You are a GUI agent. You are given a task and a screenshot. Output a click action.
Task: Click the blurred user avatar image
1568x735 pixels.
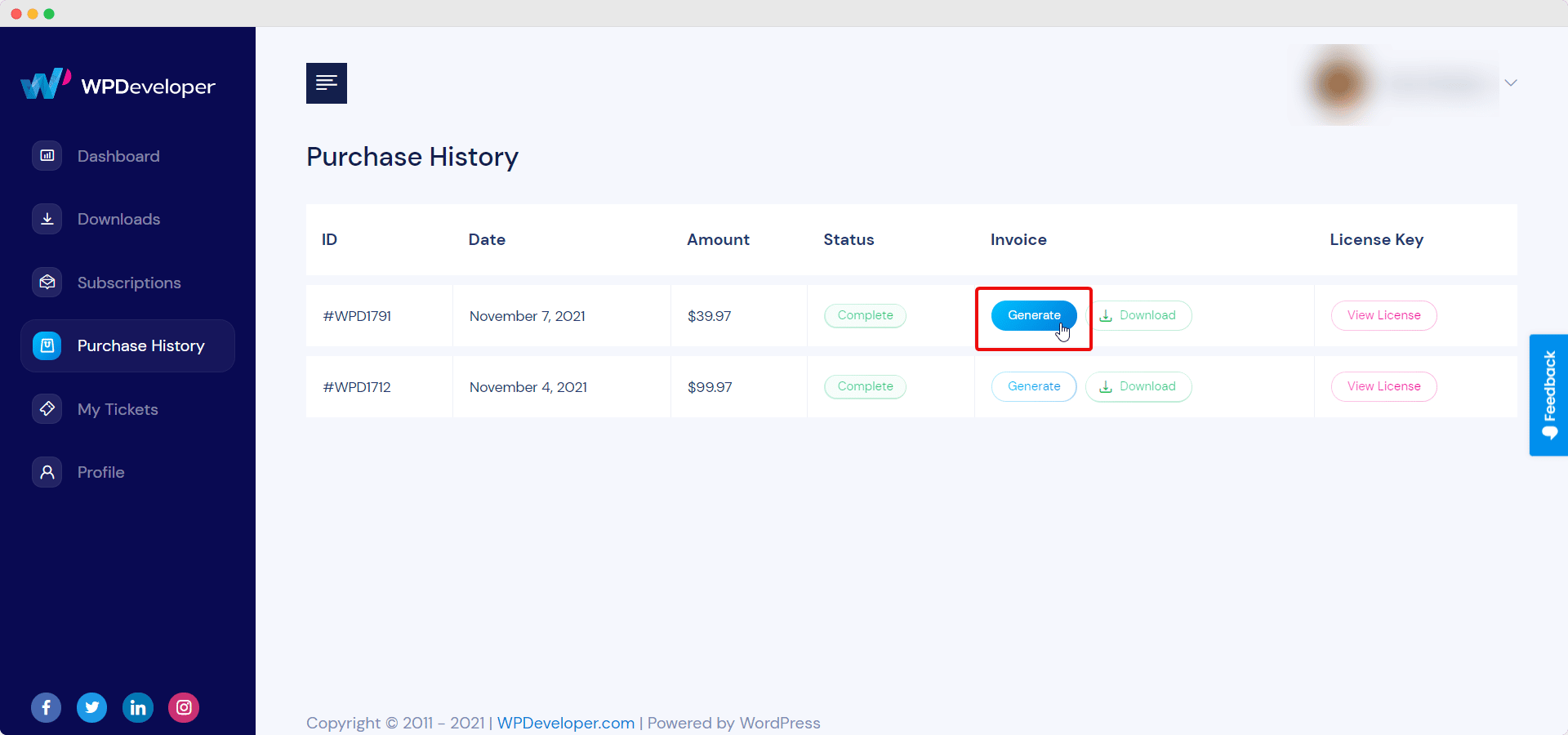pyautogui.click(x=1338, y=83)
